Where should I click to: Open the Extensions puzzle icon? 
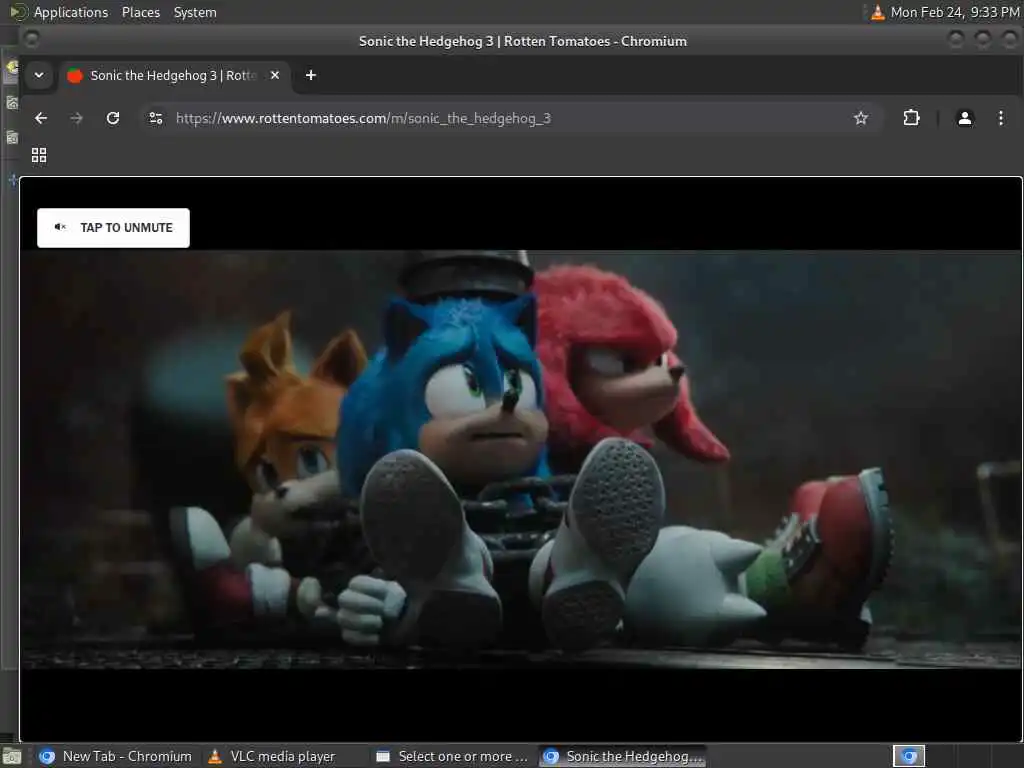point(911,118)
